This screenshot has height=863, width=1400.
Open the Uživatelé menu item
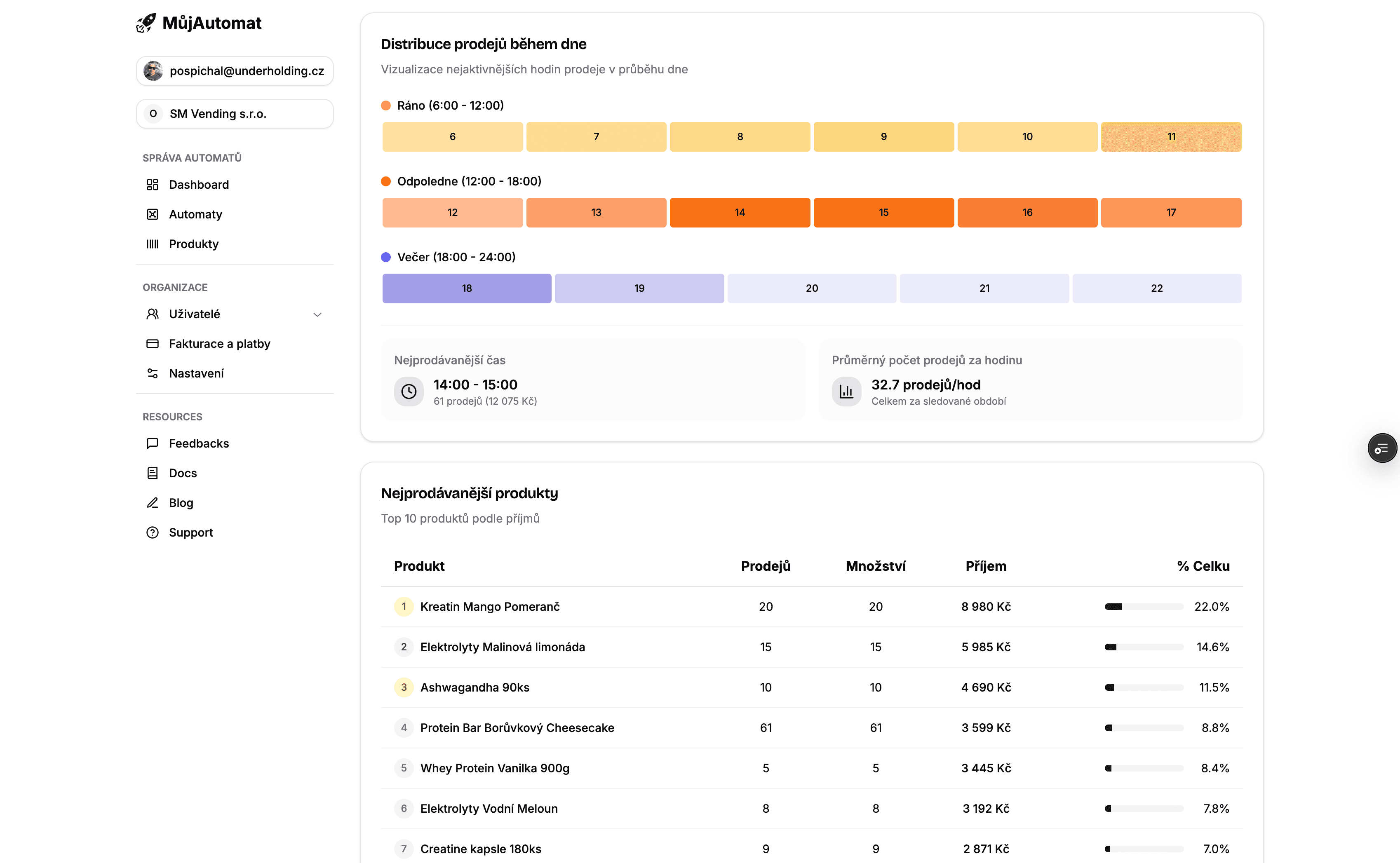click(194, 314)
